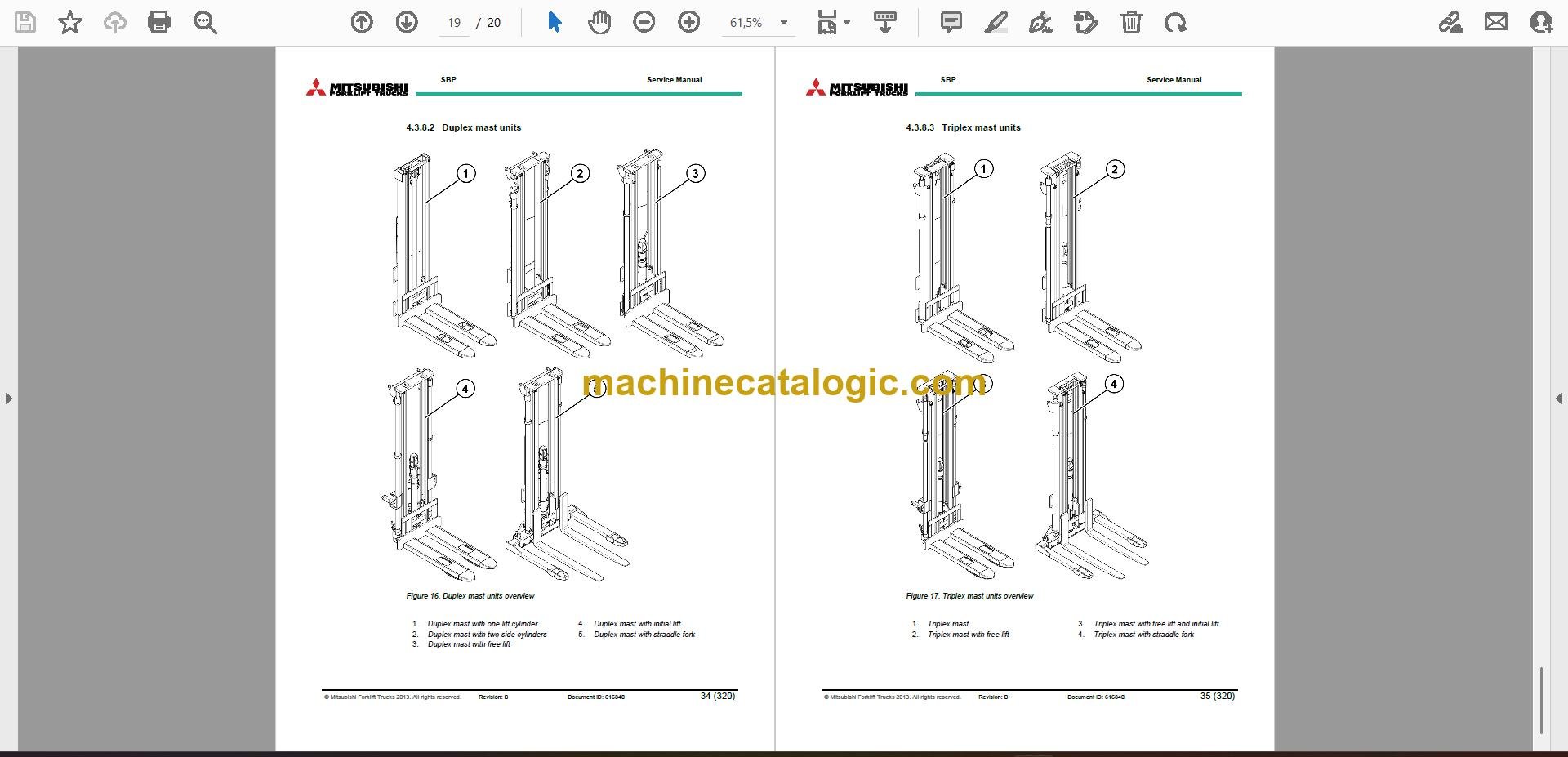
Task: Click 'Duplex mast with straddle fork' text
Action: (x=644, y=635)
